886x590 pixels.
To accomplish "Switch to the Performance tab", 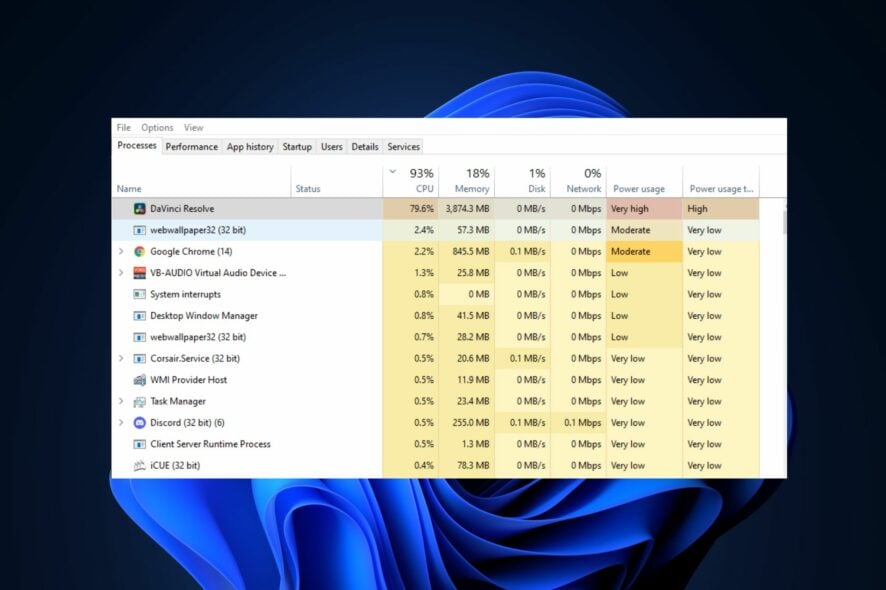I will pos(191,146).
